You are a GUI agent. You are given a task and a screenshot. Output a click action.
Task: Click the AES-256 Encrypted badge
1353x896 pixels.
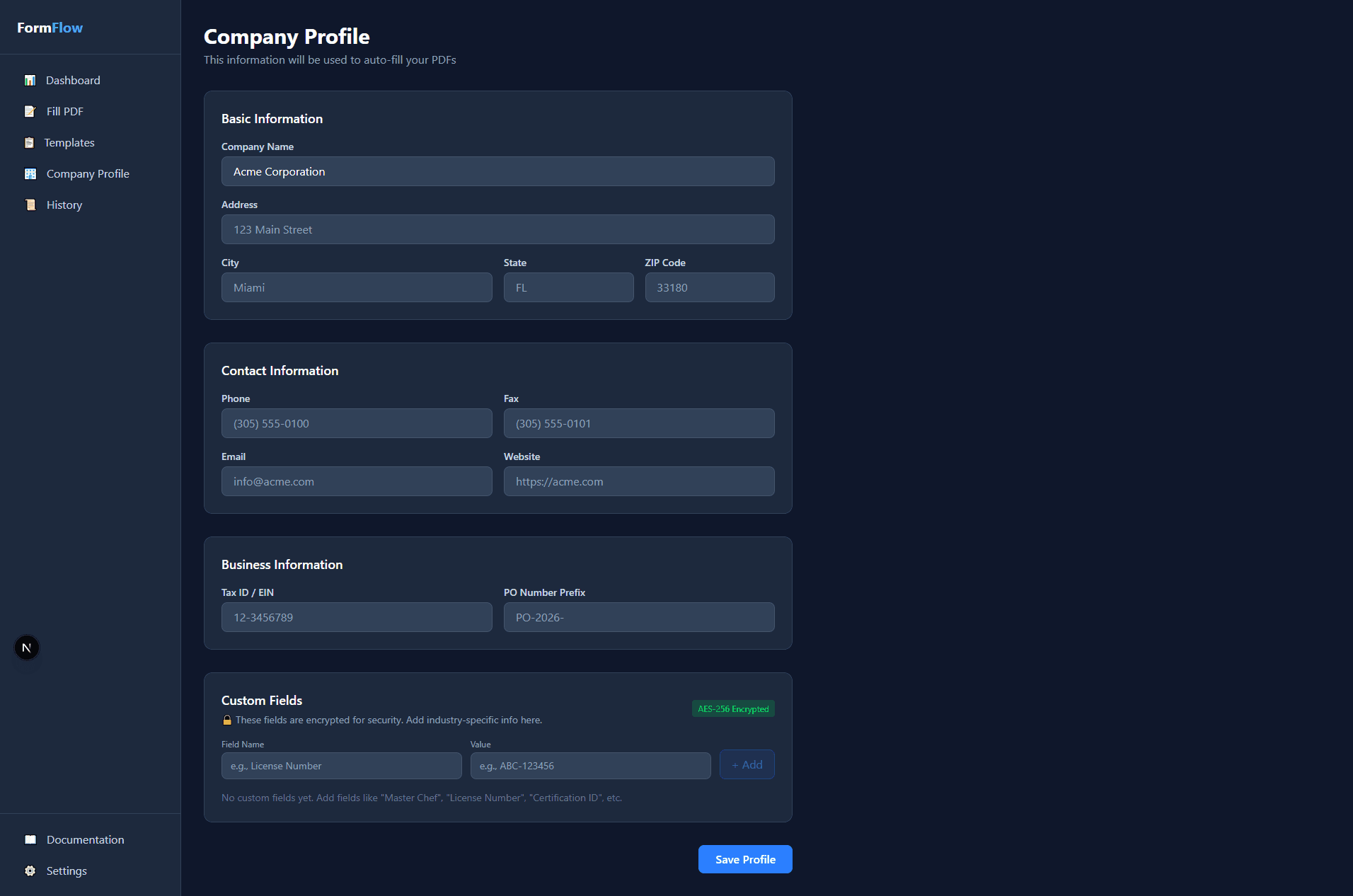coord(732,708)
